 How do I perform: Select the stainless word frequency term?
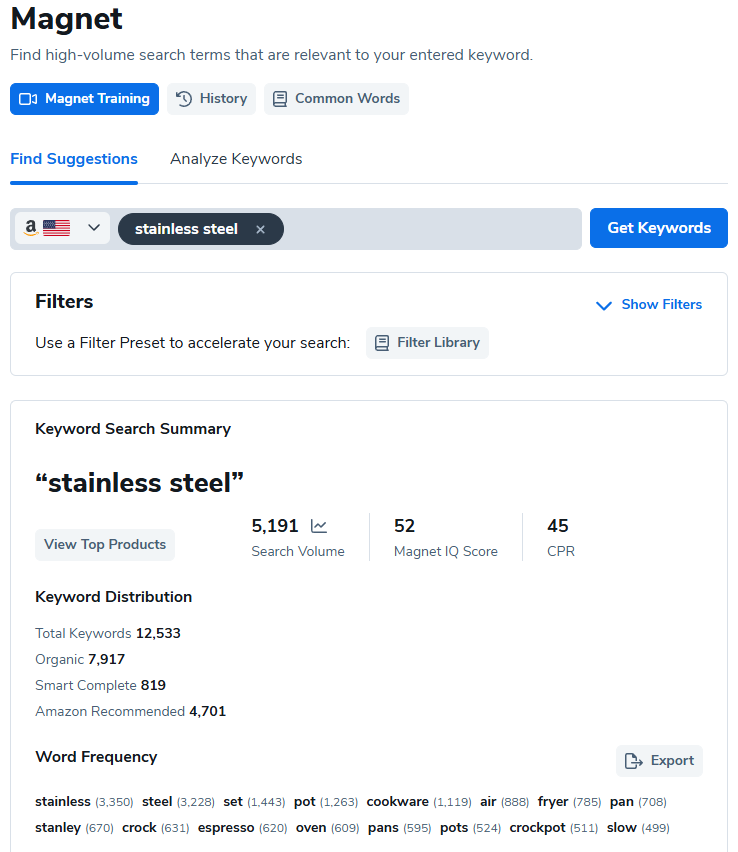(x=62, y=801)
